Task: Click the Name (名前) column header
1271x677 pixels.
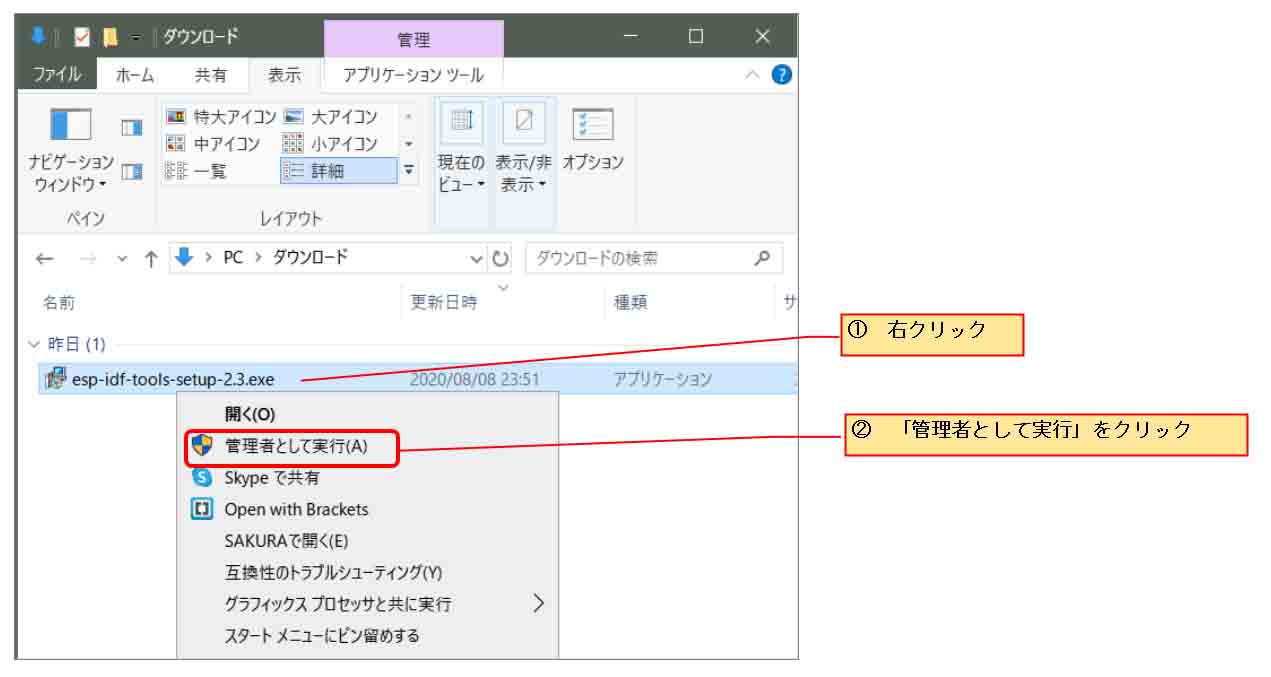Action: coord(59,302)
